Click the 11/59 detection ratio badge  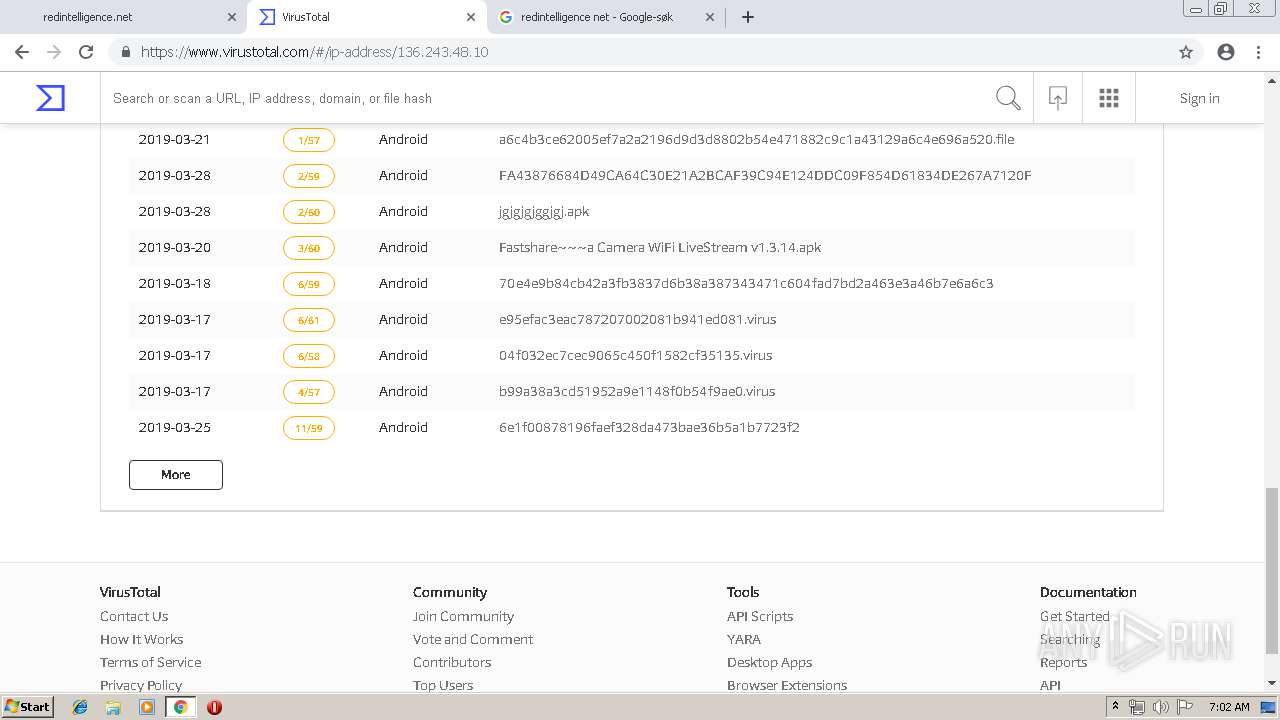point(309,428)
